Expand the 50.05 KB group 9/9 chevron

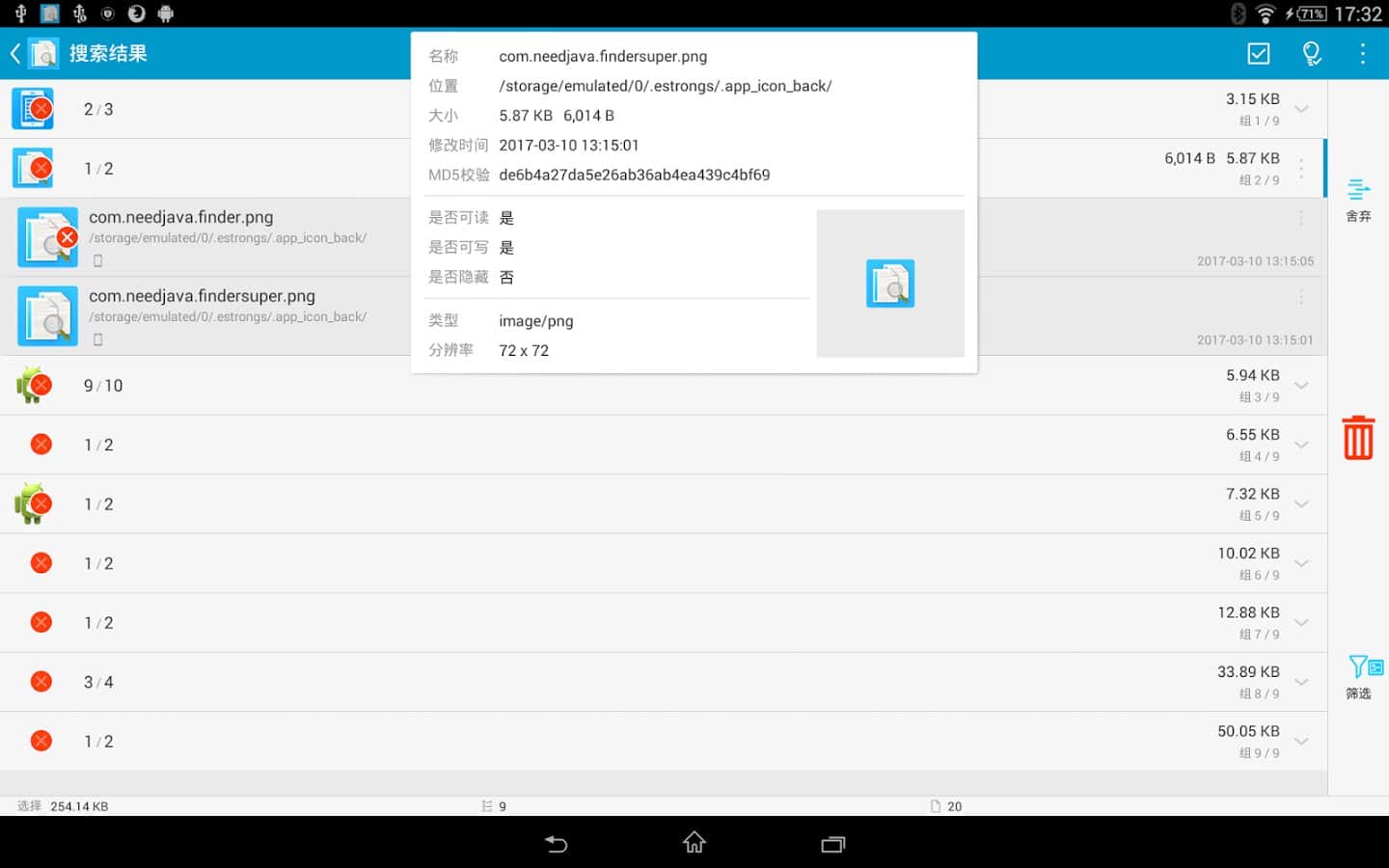click(1301, 742)
